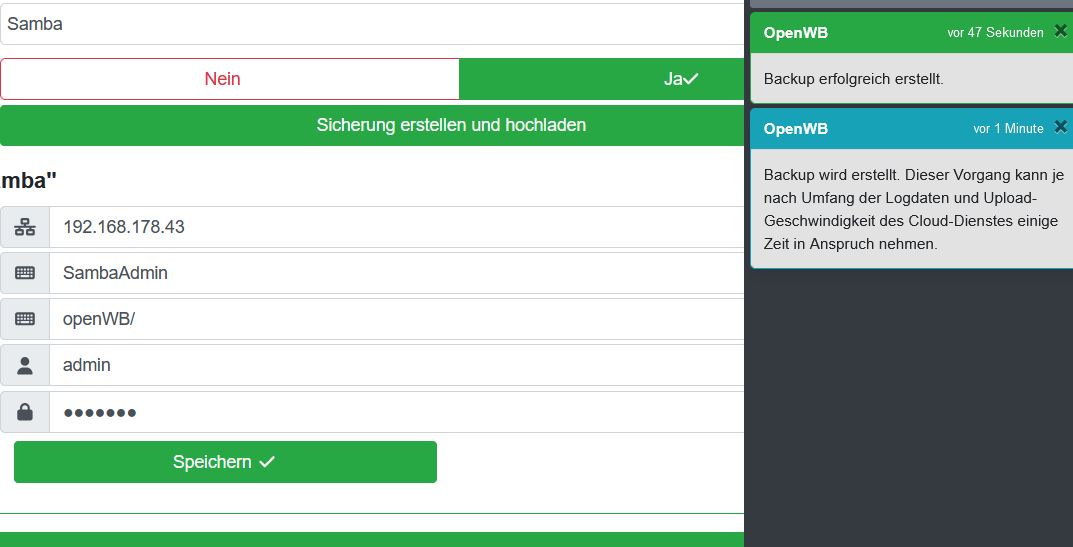
Task: Click the OpenWB title of the green notification
Action: point(796,33)
